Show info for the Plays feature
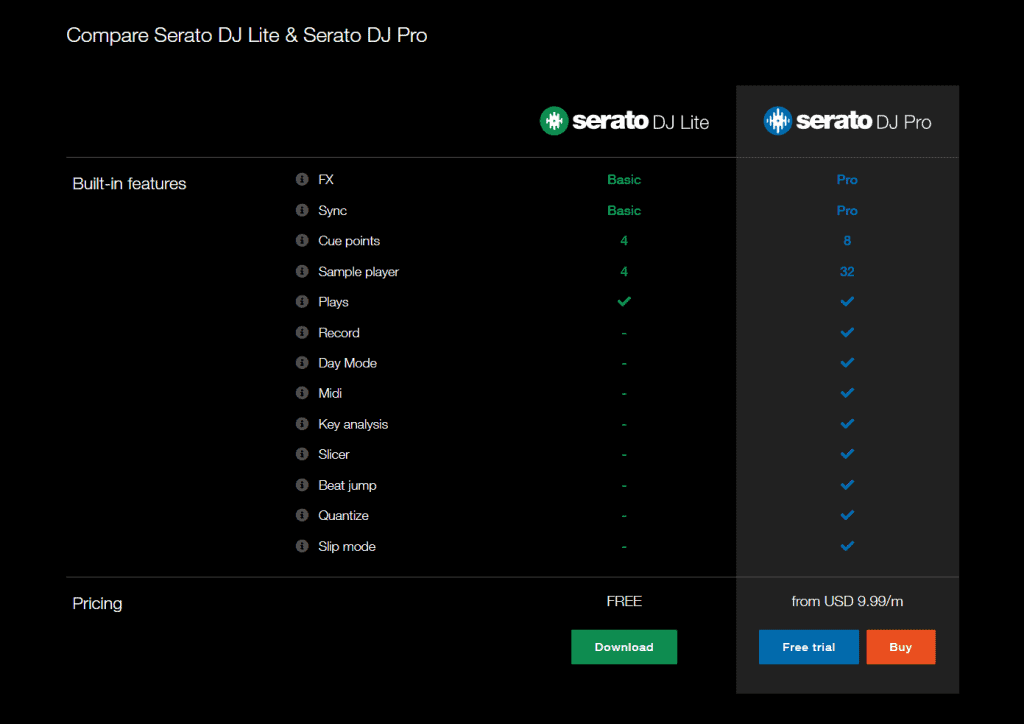1024x724 pixels. tap(302, 302)
